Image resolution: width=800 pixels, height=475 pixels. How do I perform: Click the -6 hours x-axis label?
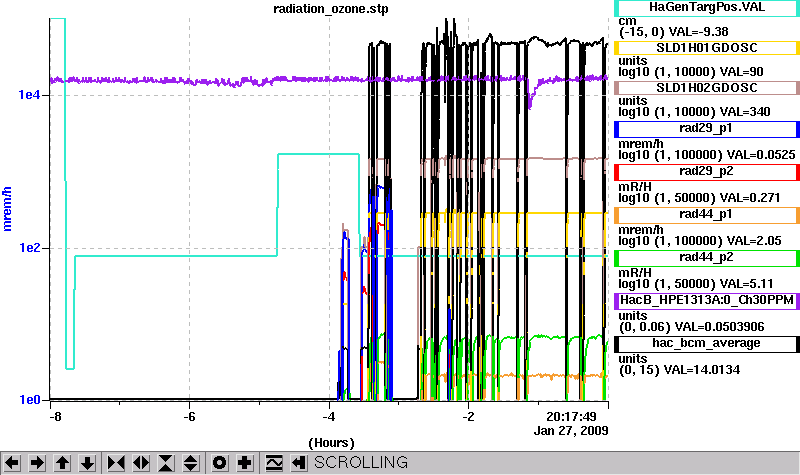[x=189, y=416]
